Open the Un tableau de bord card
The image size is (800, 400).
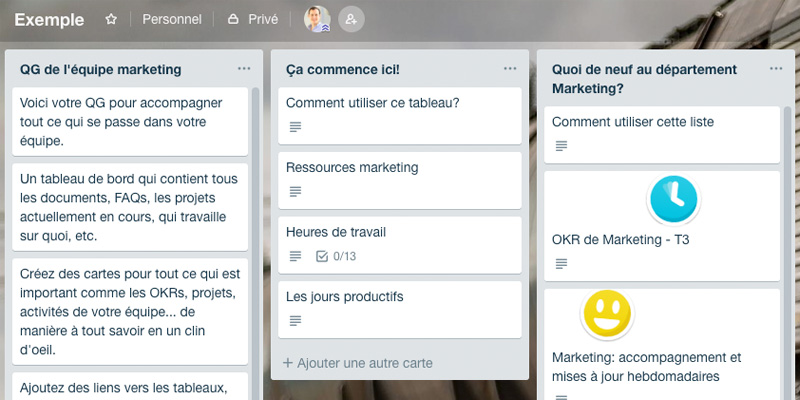click(130, 207)
